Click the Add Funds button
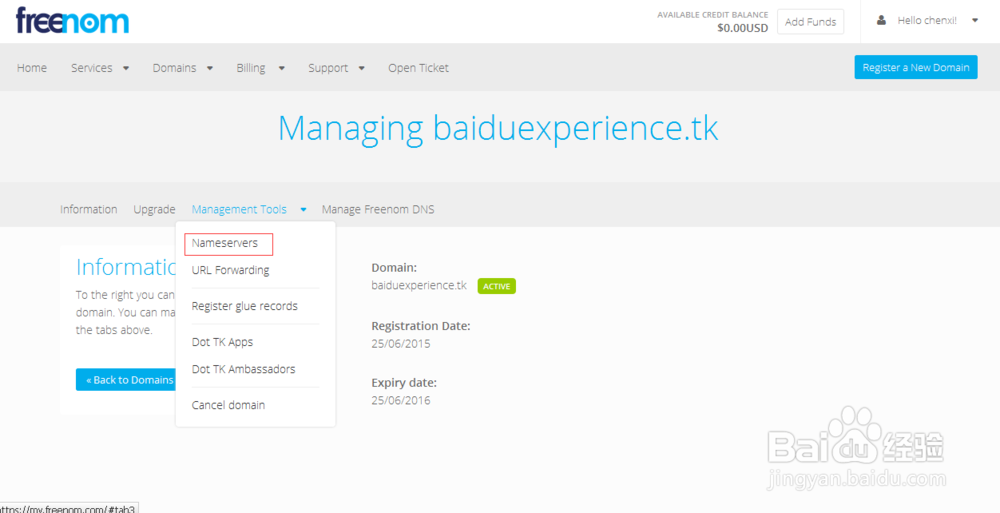Image resolution: width=1000 pixels, height=513 pixels. click(x=811, y=22)
